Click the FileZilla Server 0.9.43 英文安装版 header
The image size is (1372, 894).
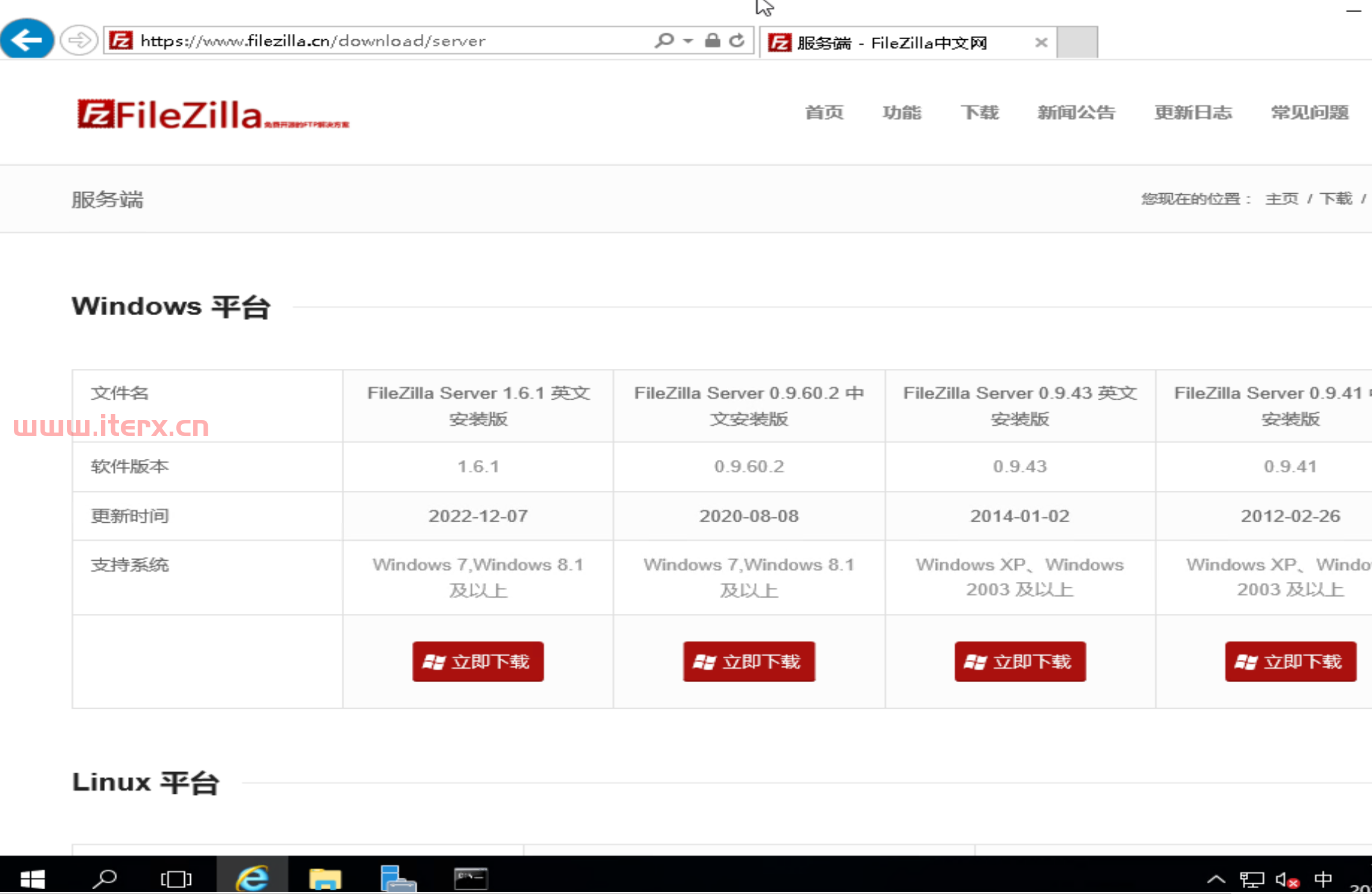pyautogui.click(x=1020, y=406)
